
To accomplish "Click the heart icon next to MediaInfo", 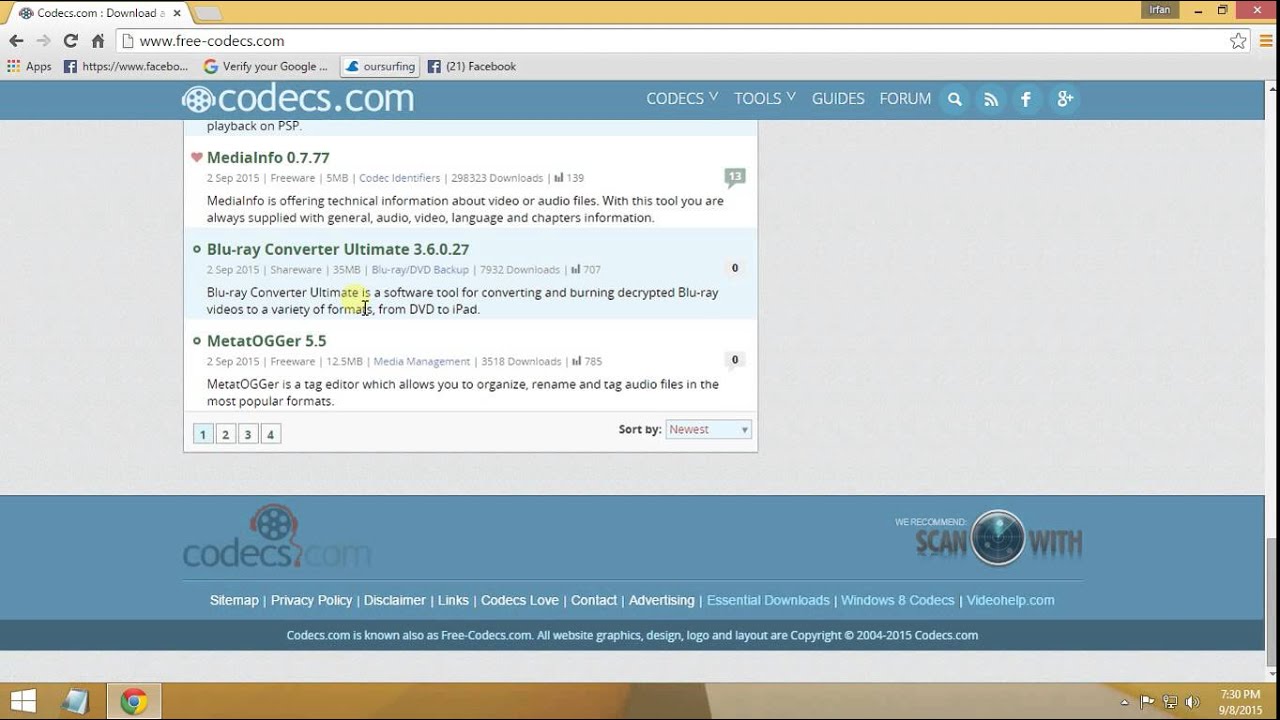I will 197,157.
